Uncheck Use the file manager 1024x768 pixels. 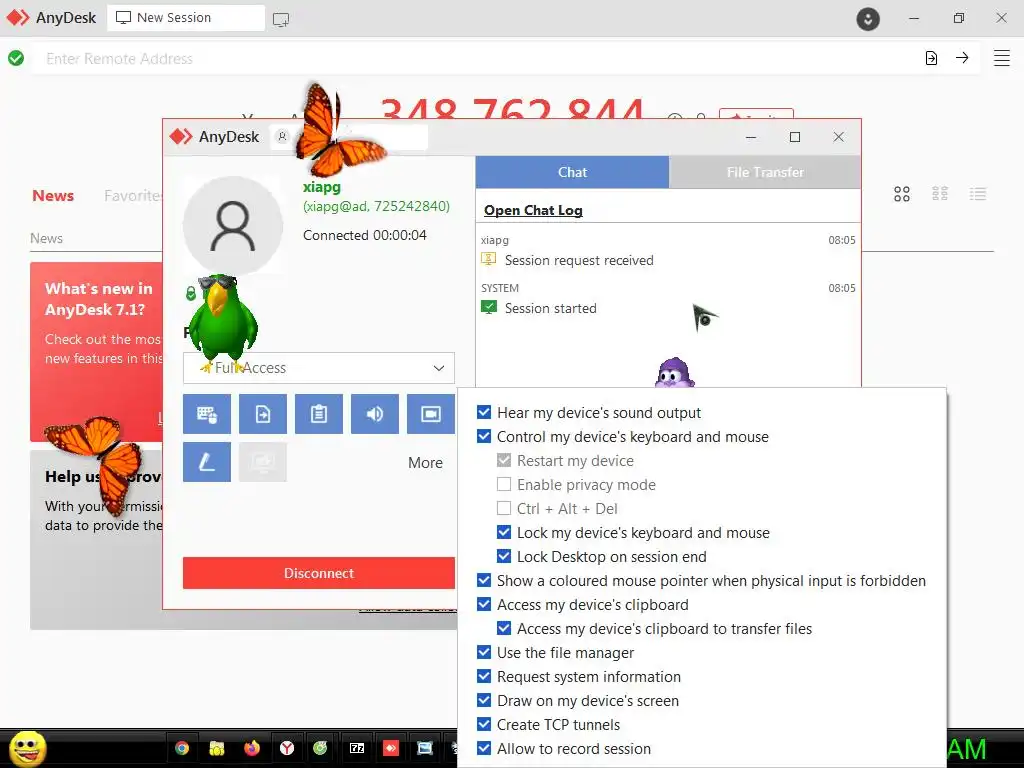[484, 653]
